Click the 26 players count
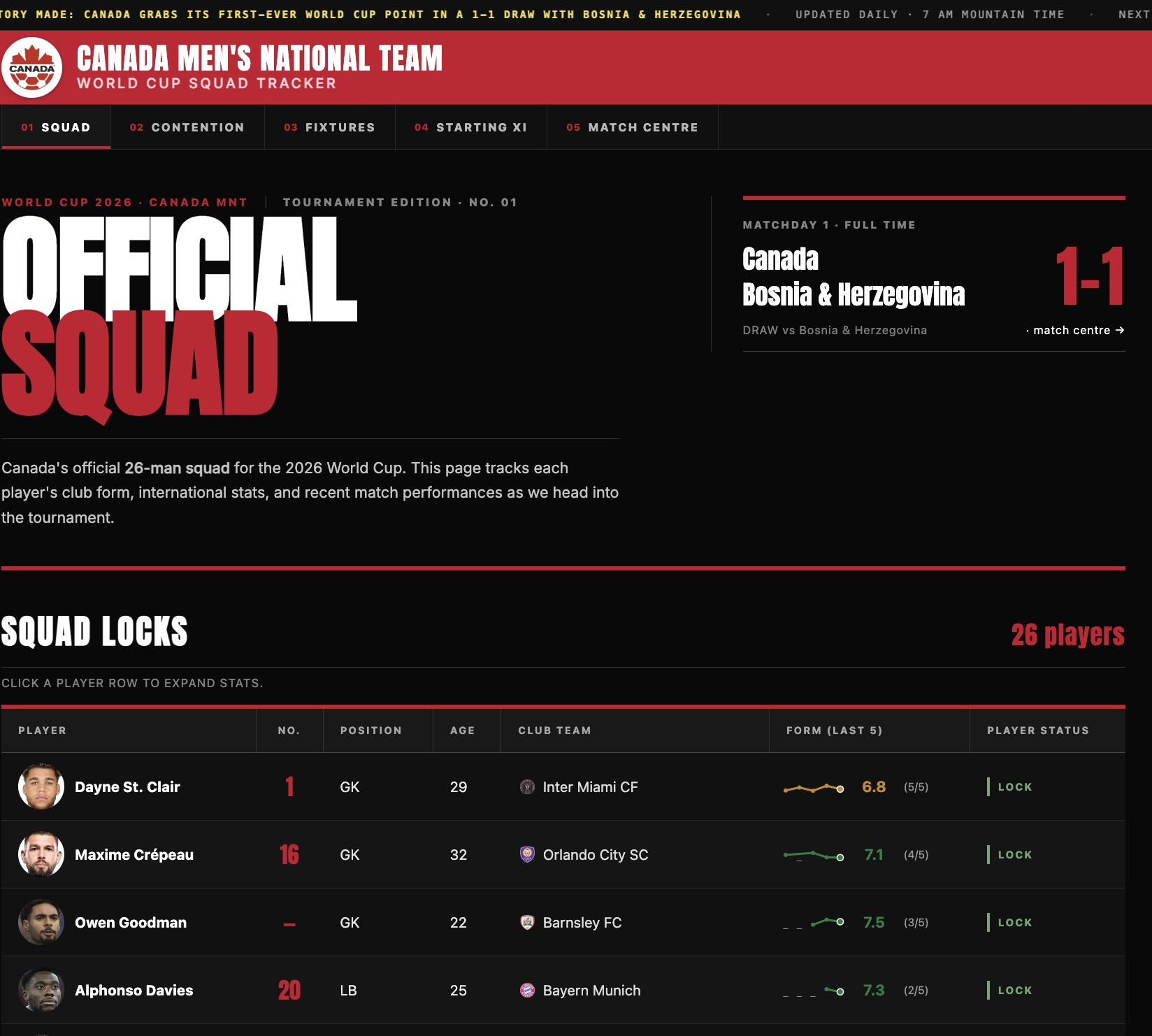 pyautogui.click(x=1067, y=634)
